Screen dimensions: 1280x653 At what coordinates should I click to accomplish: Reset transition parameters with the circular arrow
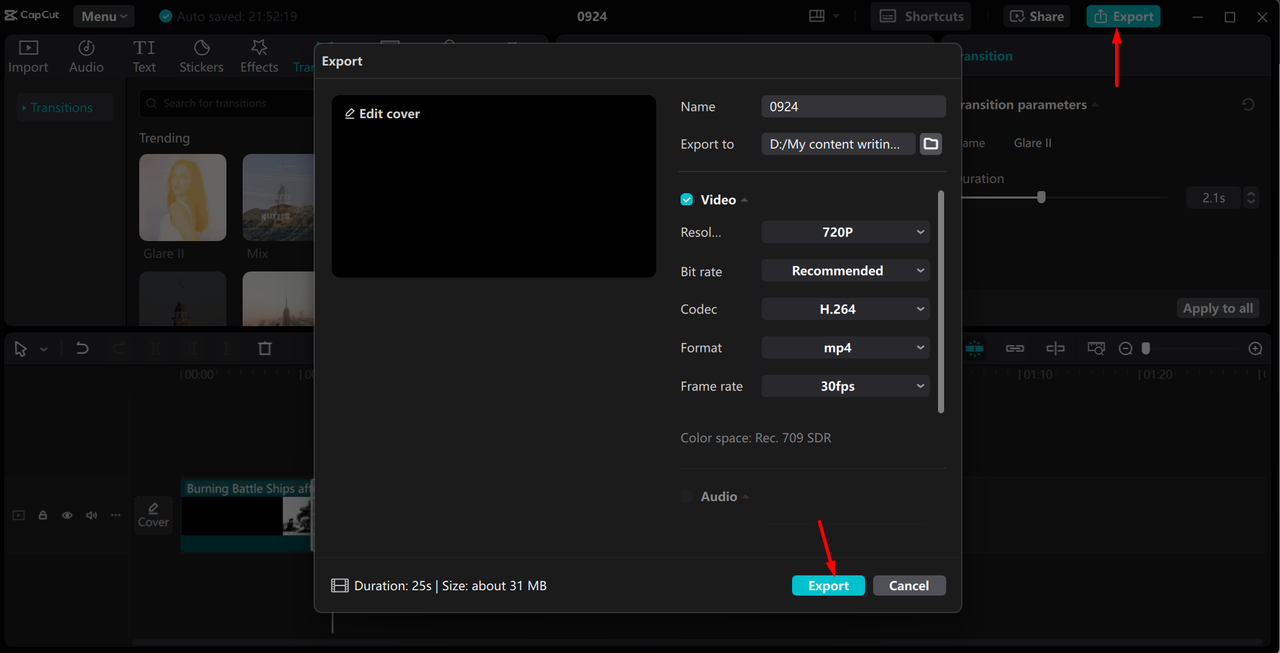pos(1248,105)
